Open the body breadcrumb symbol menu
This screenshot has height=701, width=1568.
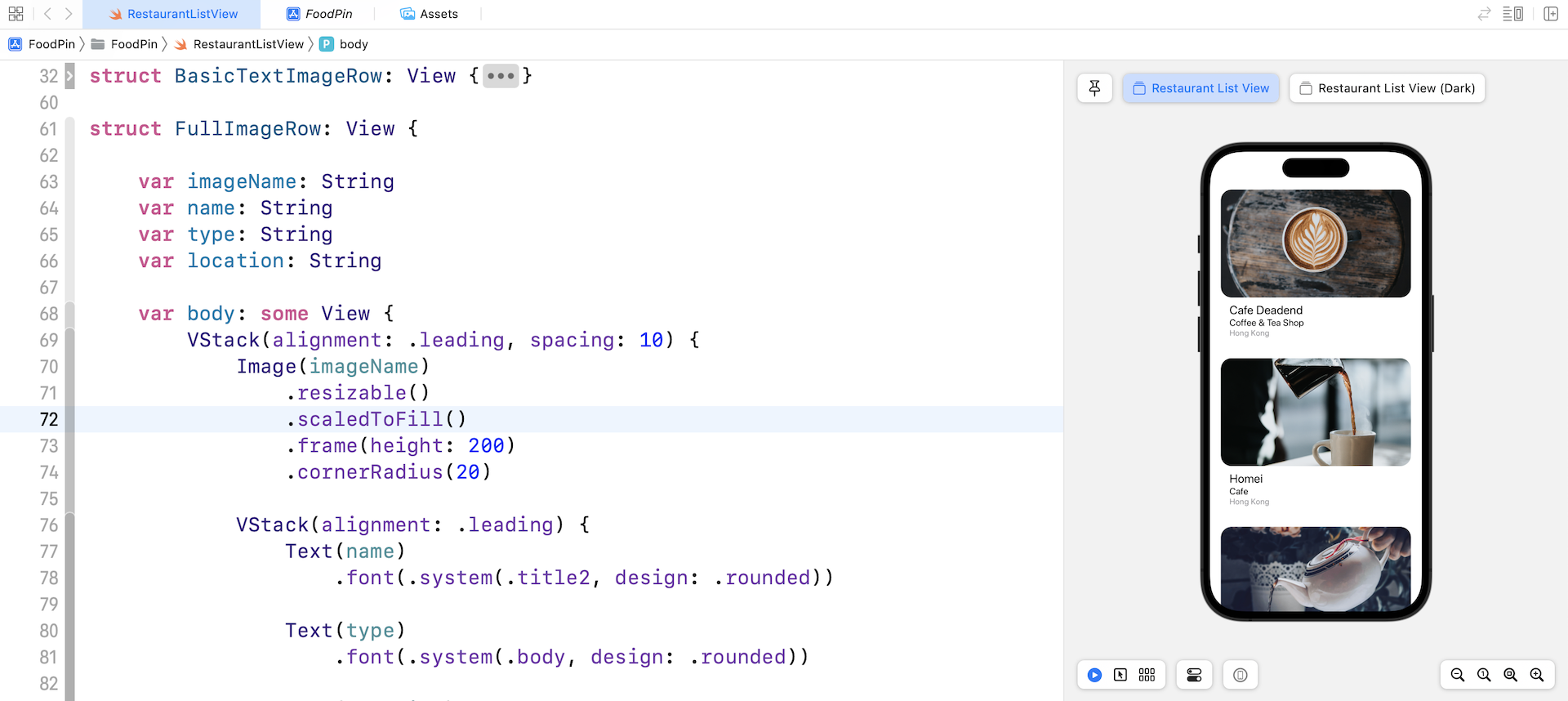tap(353, 44)
